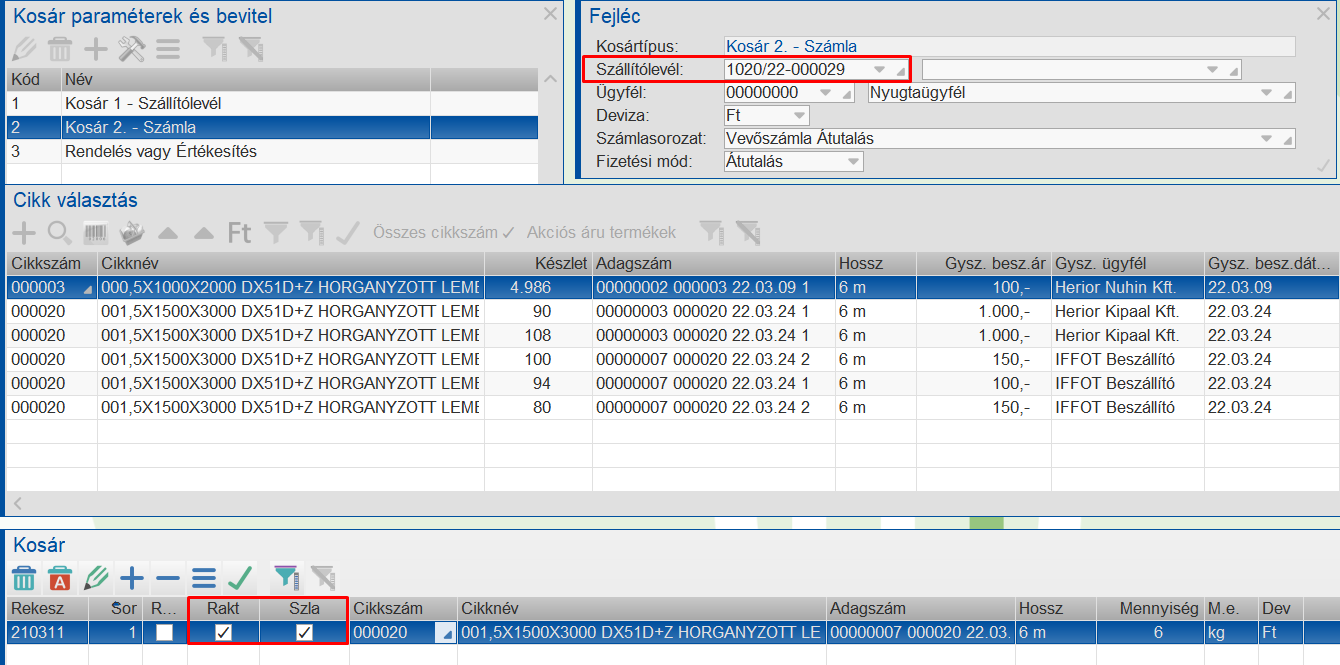Click the barcode icon in Cikk választás toolbar

[x=96, y=233]
